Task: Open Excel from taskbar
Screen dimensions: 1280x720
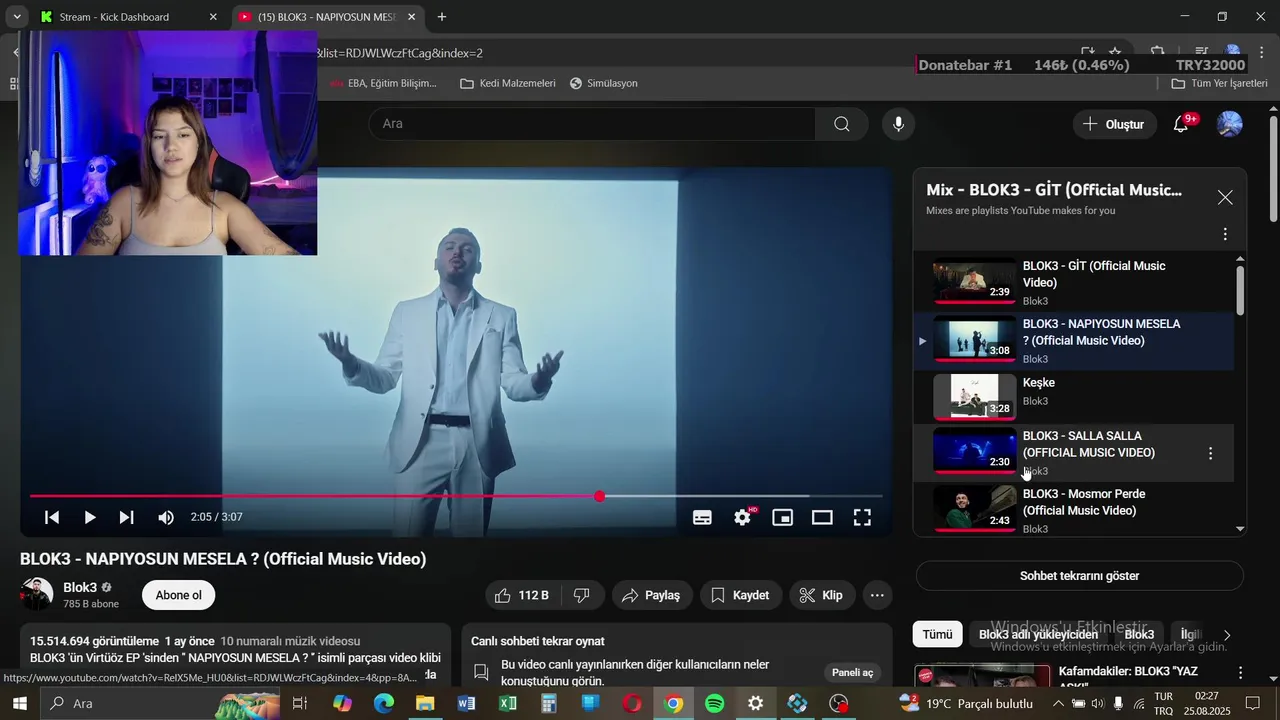Action: tap(507, 704)
